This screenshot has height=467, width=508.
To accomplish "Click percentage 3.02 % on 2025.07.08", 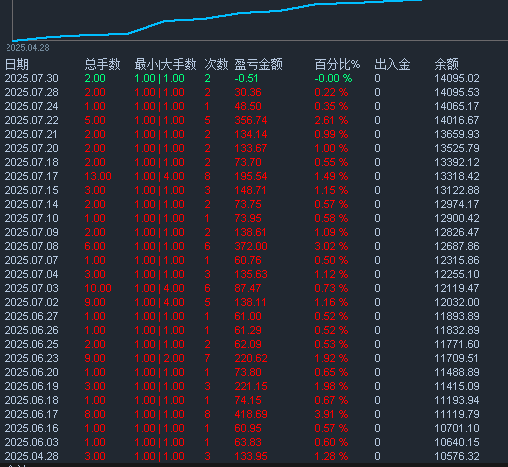I will point(331,246).
